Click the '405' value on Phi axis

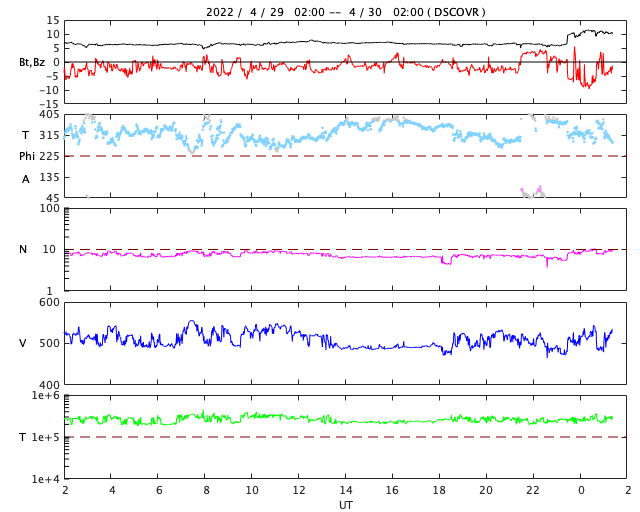pyautogui.click(x=49, y=115)
